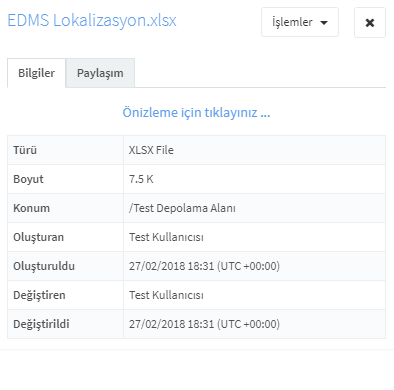Close the file details panel

click(370, 23)
